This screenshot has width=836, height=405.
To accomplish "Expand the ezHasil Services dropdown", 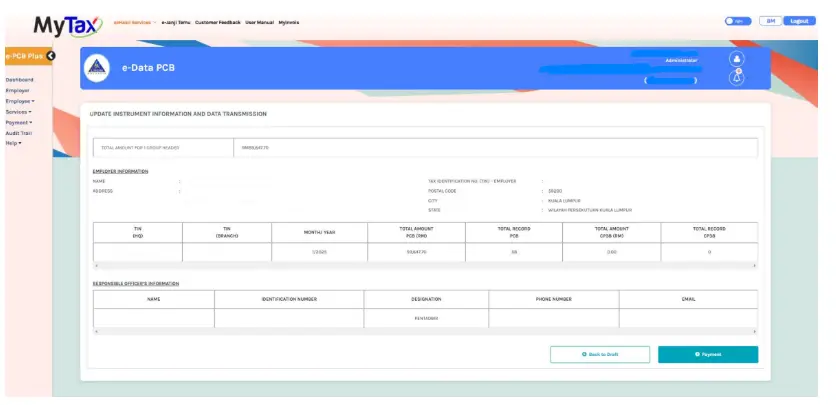I will coord(134,22).
